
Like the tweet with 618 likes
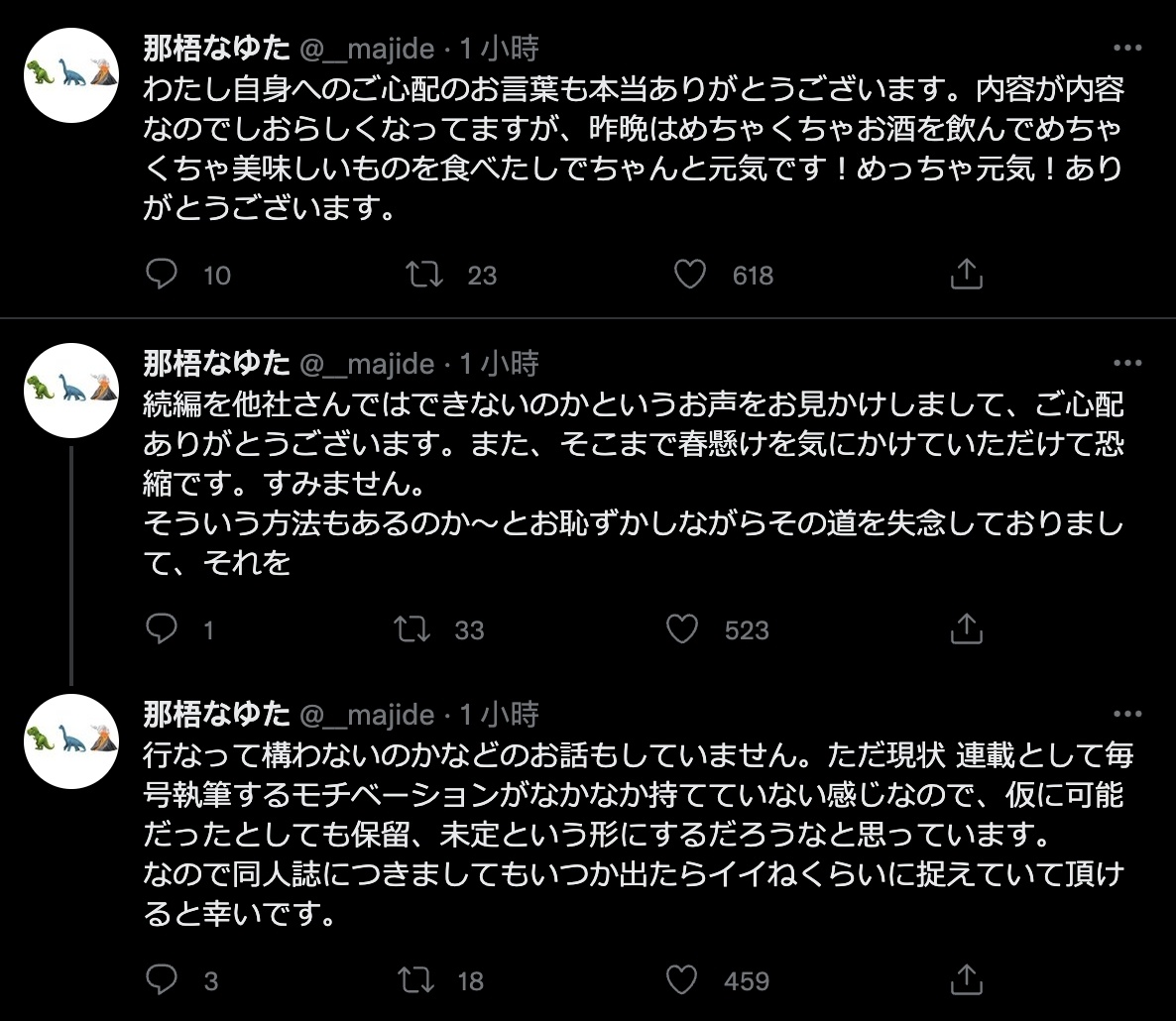point(689,275)
